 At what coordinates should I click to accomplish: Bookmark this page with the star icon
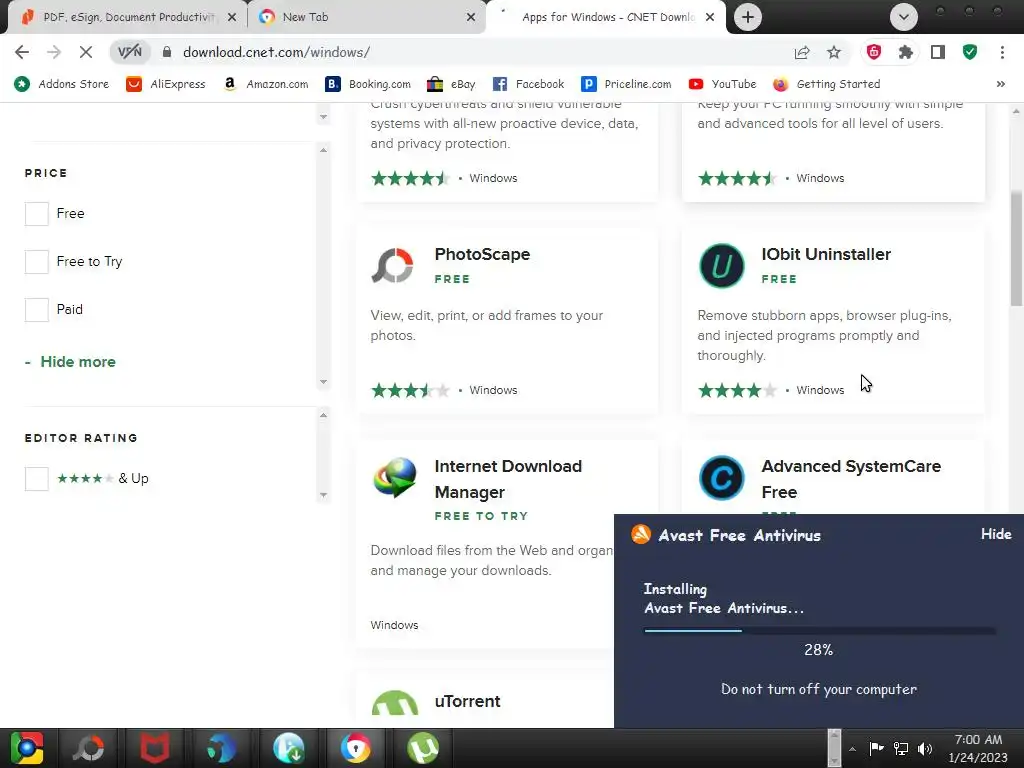(834, 52)
